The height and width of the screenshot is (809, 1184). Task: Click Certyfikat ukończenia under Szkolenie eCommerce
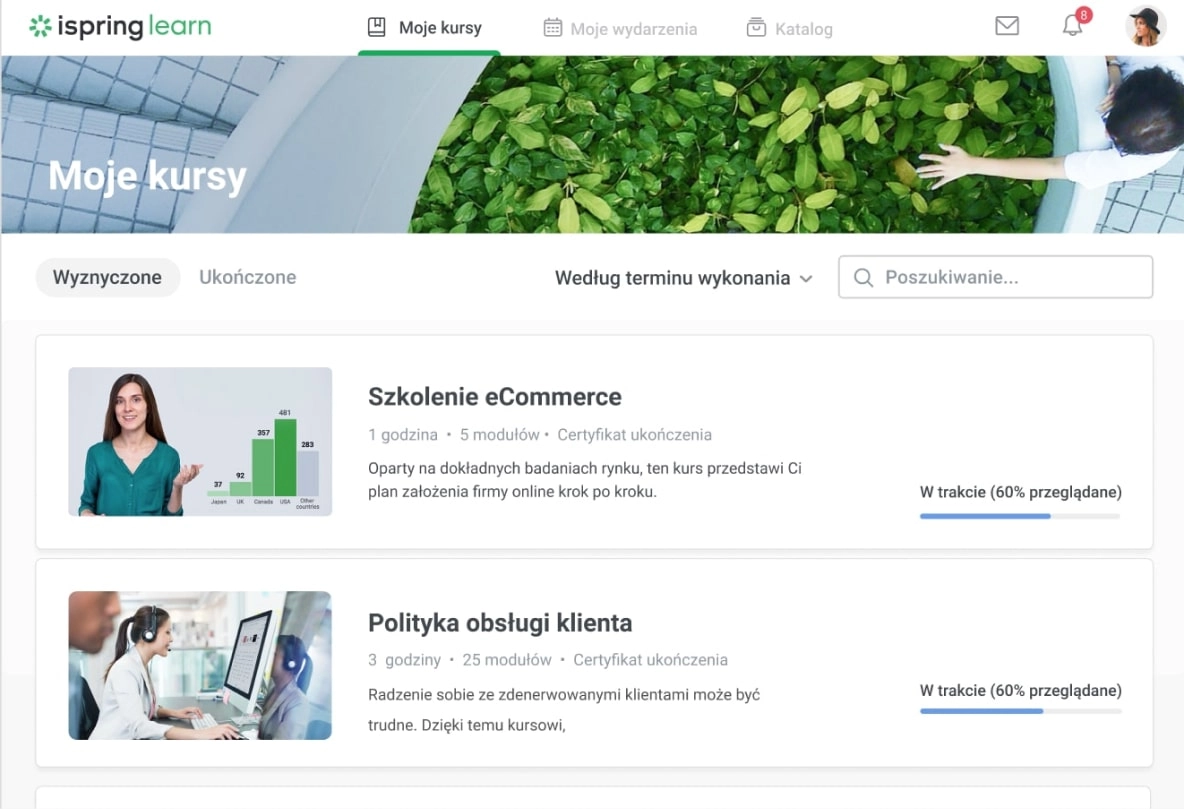pyautogui.click(x=634, y=435)
